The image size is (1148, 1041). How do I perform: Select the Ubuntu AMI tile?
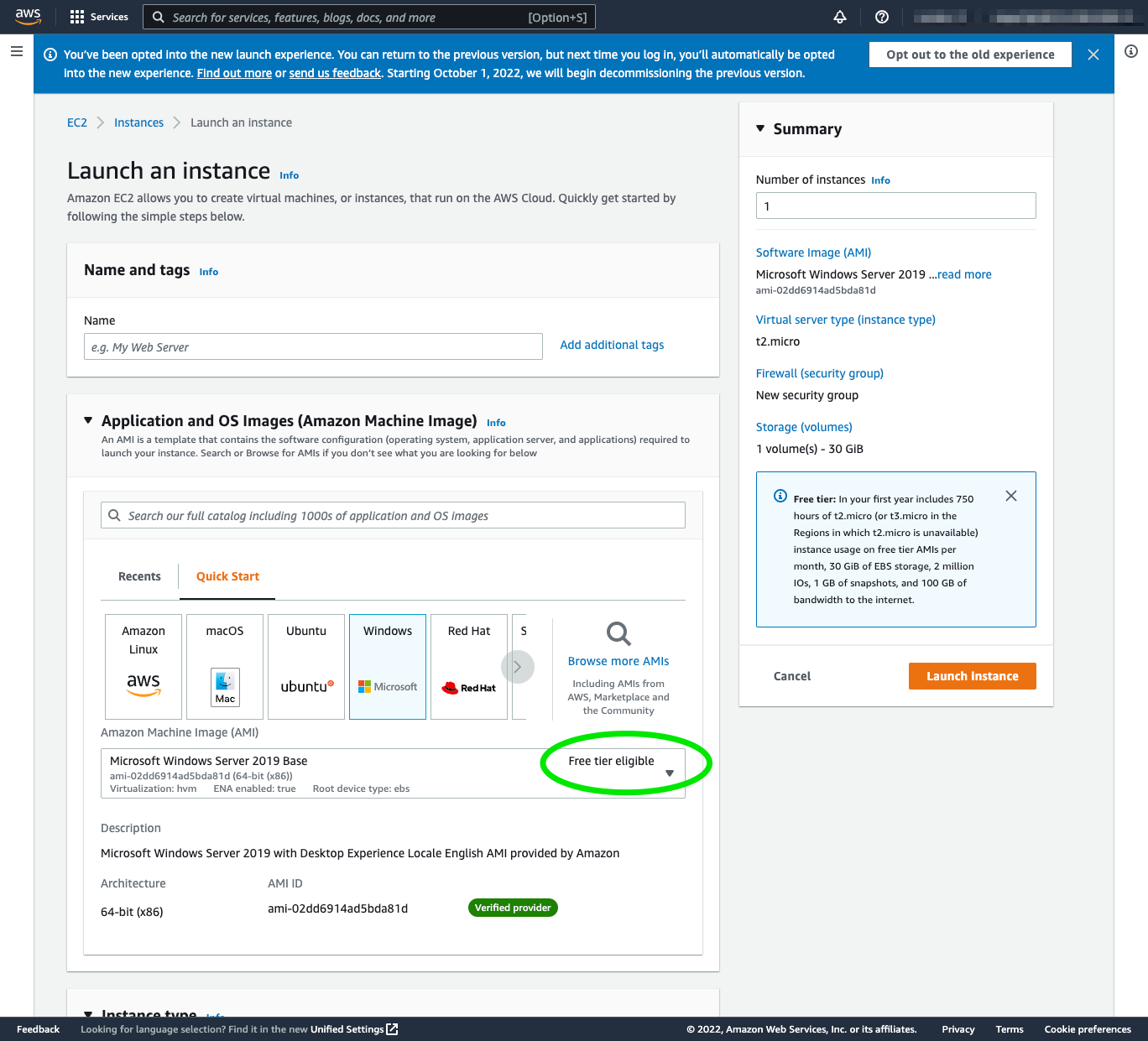coord(305,666)
